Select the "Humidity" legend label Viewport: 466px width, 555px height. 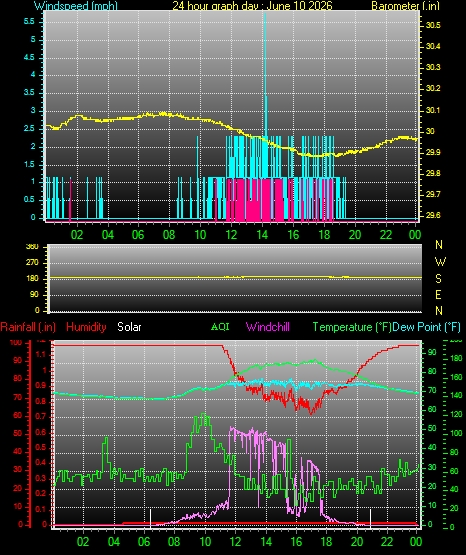coord(86,327)
